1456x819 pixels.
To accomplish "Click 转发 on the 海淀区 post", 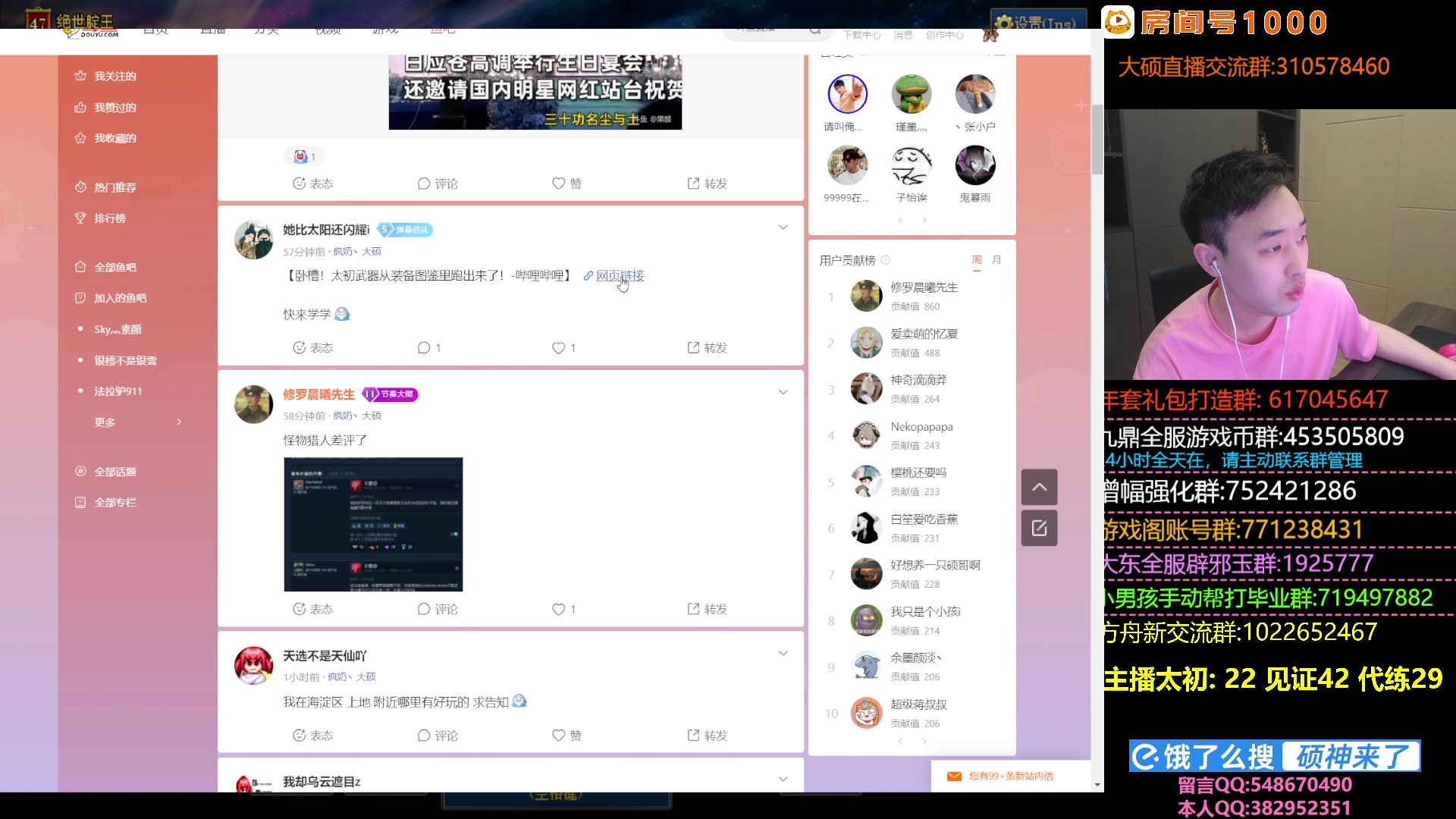I will (707, 736).
